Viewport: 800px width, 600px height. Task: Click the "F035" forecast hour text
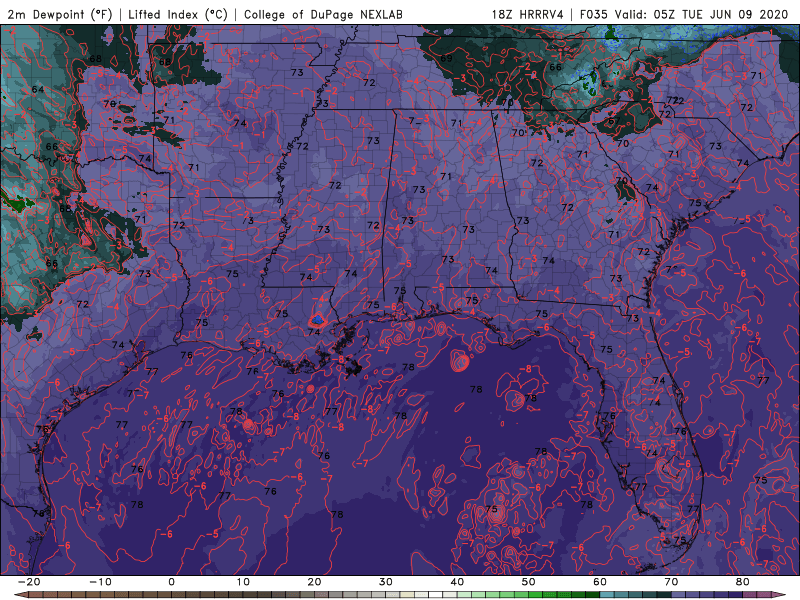(593, 14)
